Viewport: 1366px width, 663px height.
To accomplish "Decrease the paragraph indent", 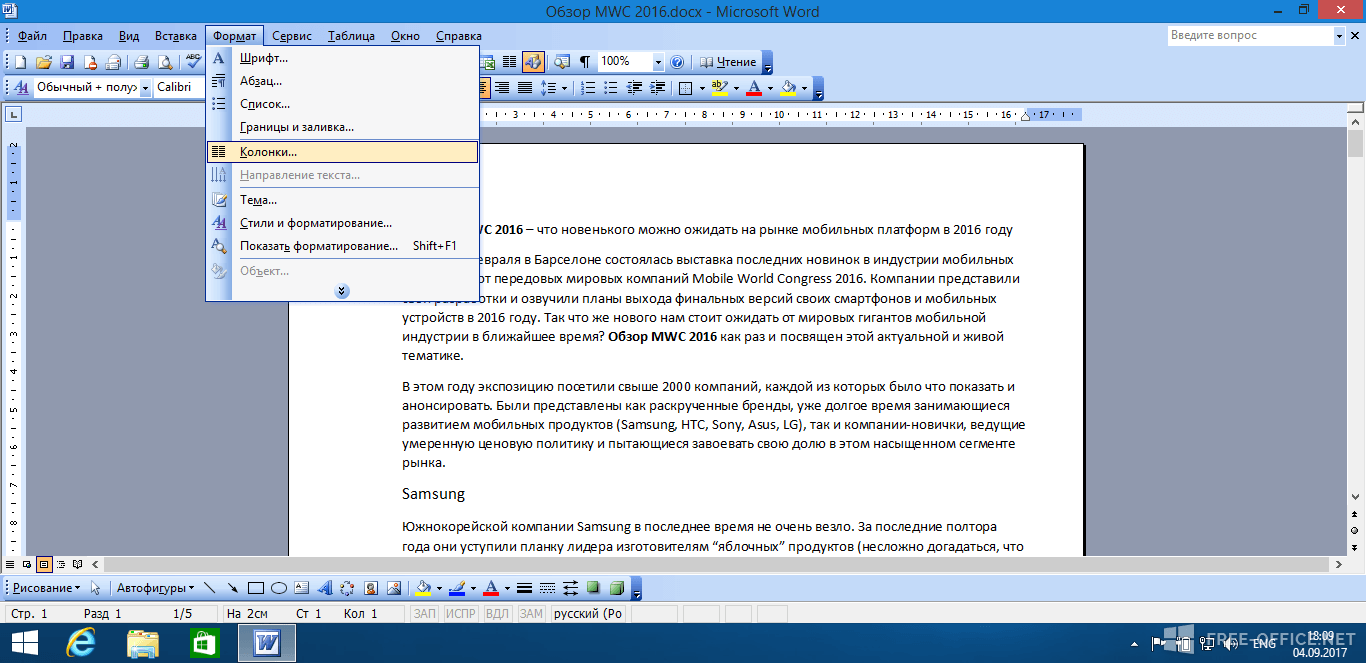I will (632, 88).
